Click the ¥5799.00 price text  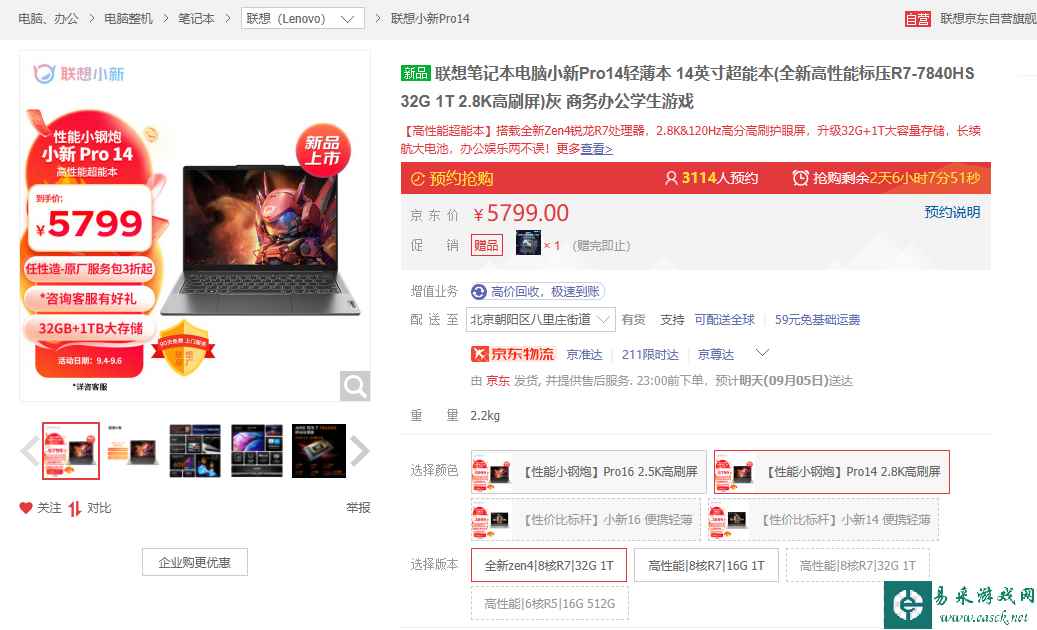coord(521,214)
